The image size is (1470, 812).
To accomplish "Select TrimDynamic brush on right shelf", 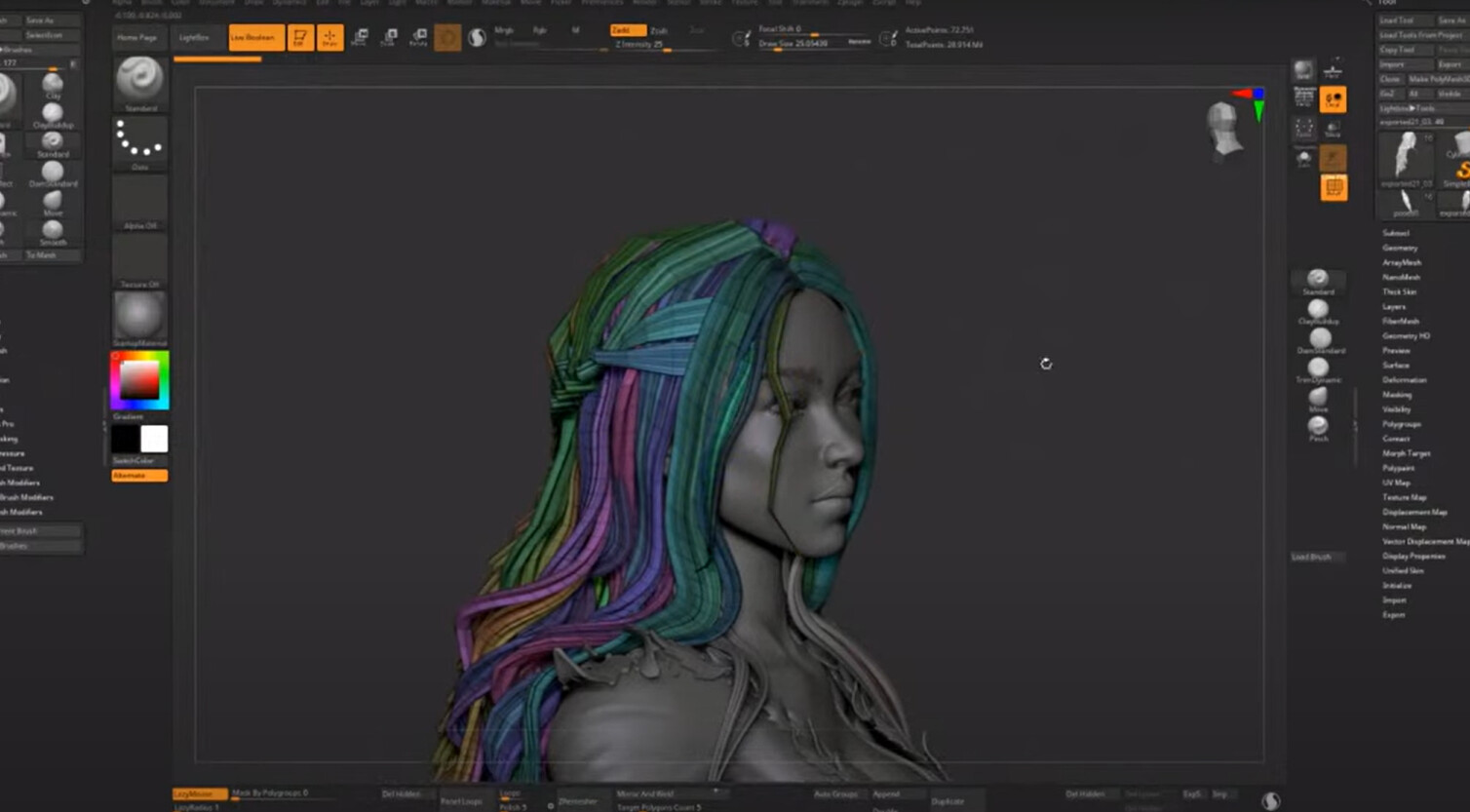I will pyautogui.click(x=1318, y=370).
